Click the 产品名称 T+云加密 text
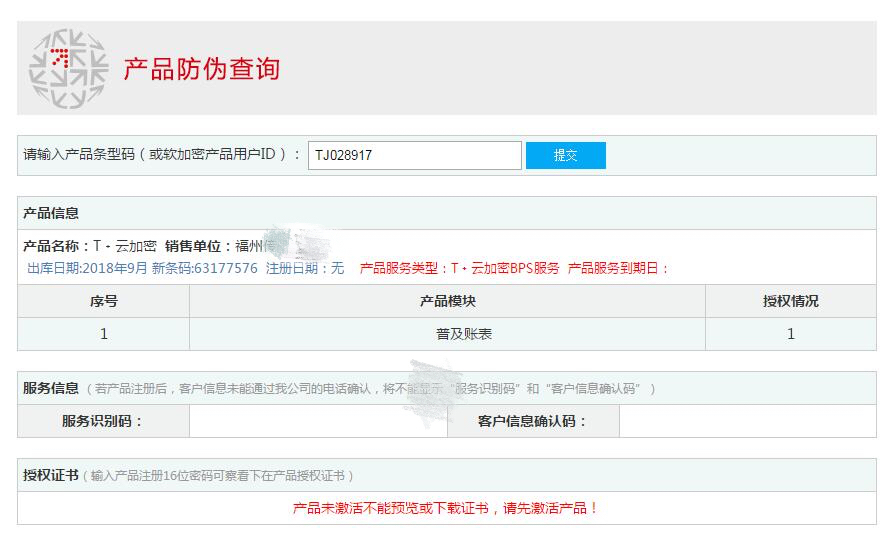The height and width of the screenshot is (547, 896). coord(90,246)
